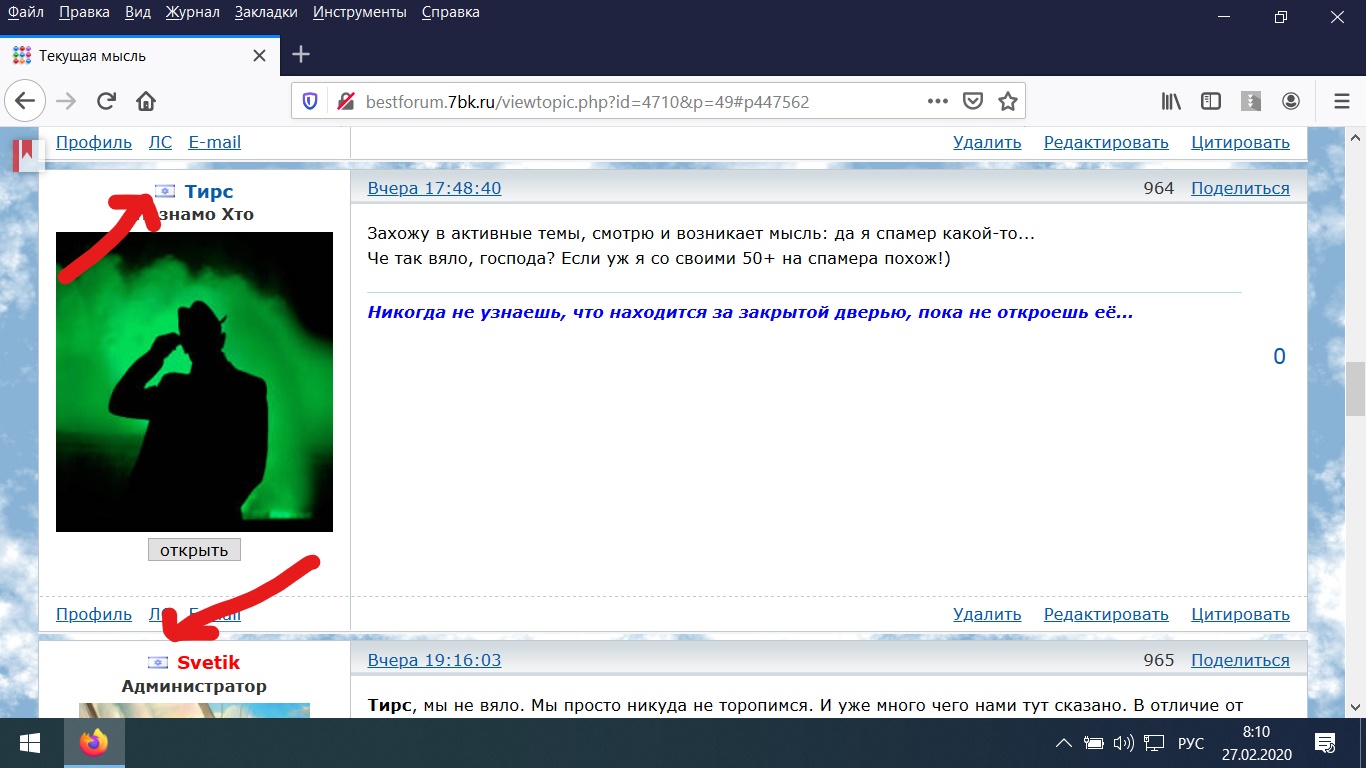Open the Вид menu

click(x=138, y=12)
